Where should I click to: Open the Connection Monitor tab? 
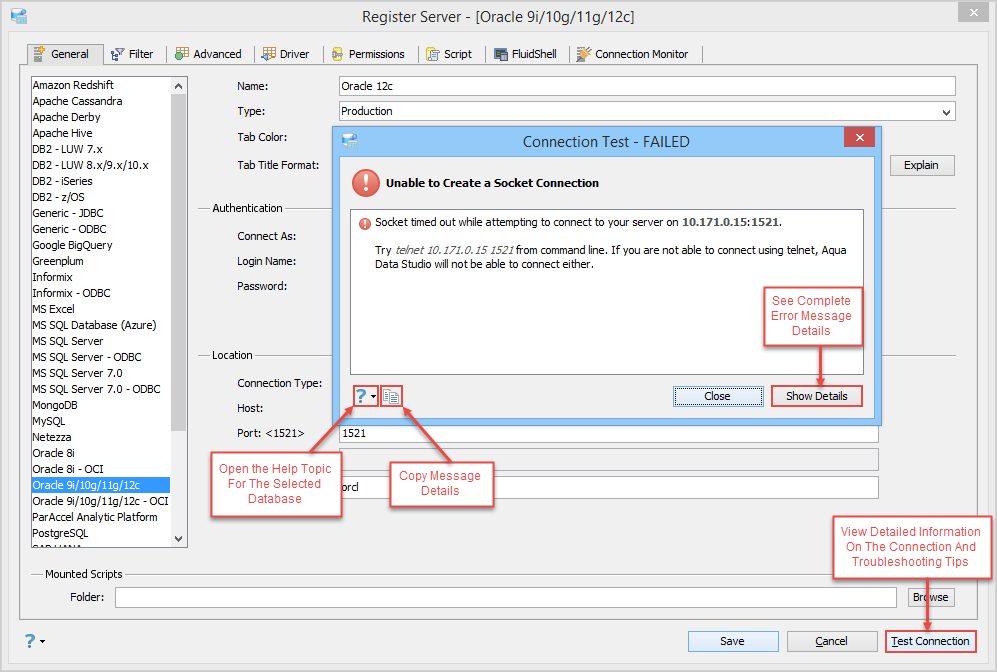(x=633, y=55)
